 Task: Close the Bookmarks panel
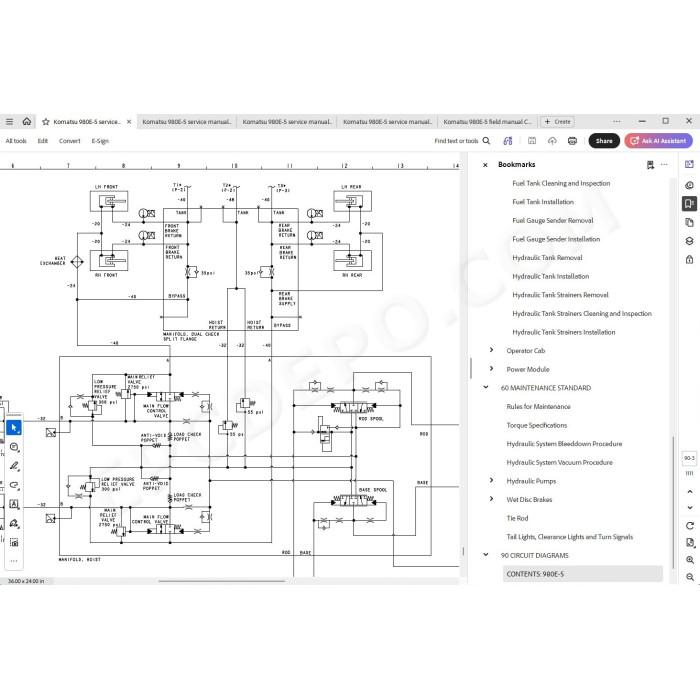(485, 165)
